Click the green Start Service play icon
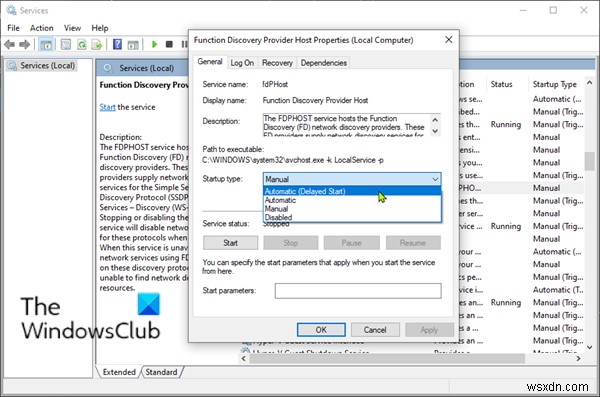Screen dimensions: 600x397 [154, 44]
